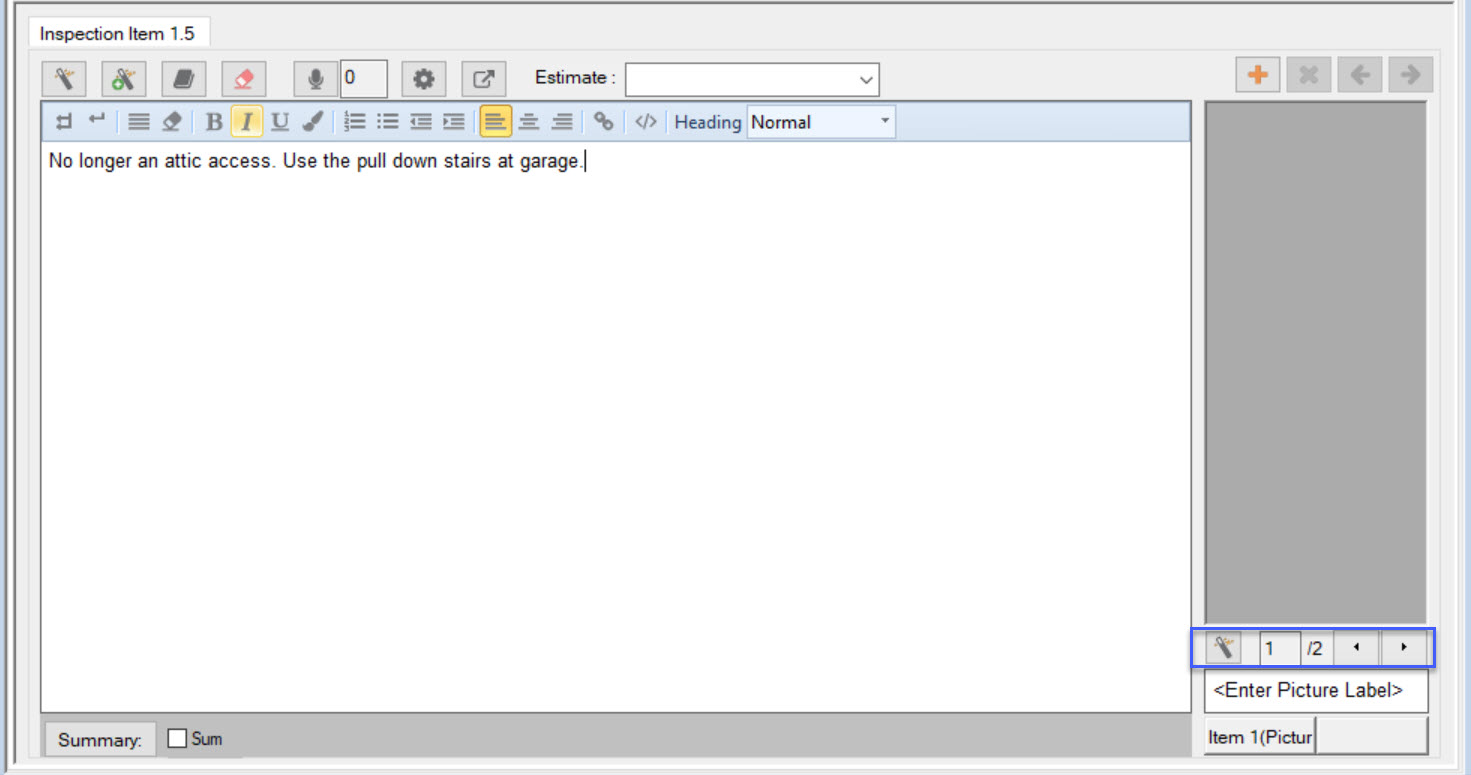Go to next picture with right arrow
Image resolution: width=1471 pixels, height=775 pixels.
click(1404, 648)
